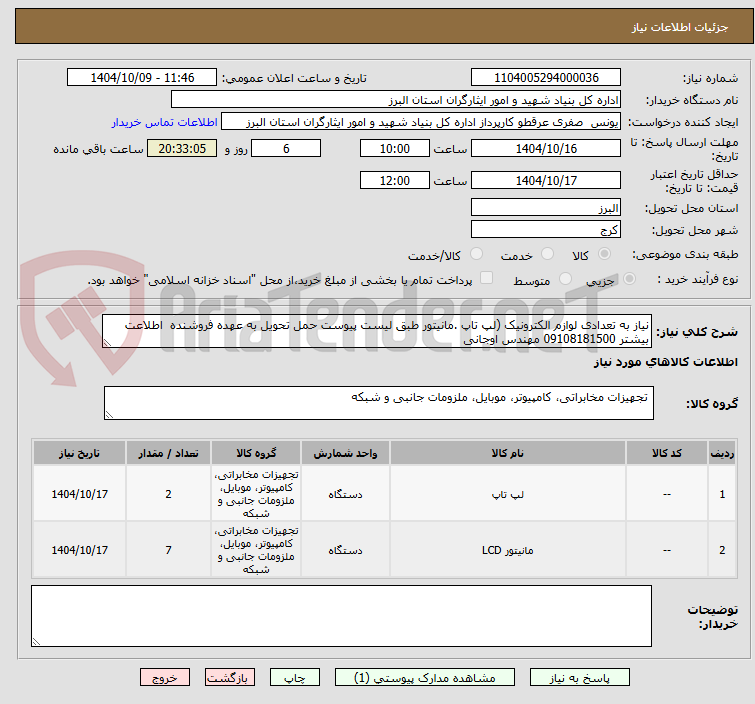
Task: Click the اطلاعات کالاهای مورد نیاز heading
Action: point(665,362)
